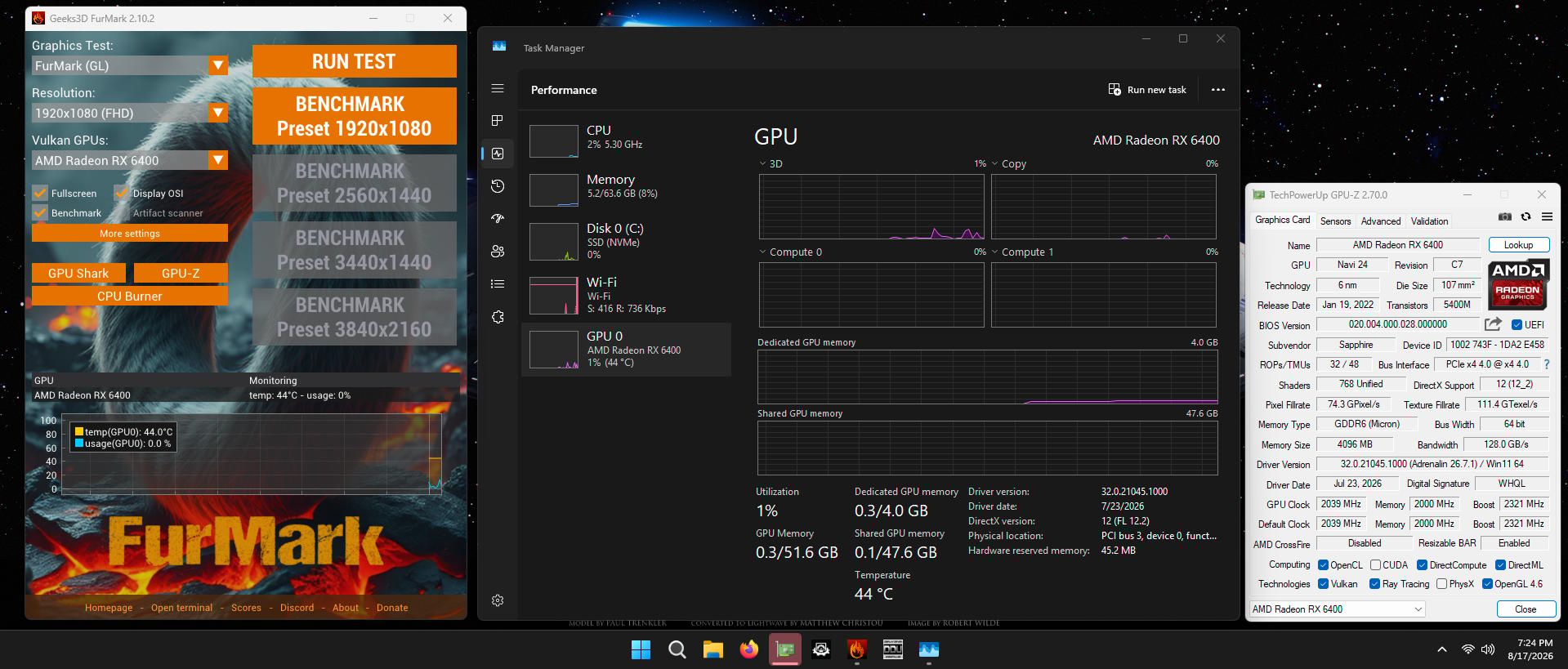Click the AMD Radeon Graphics logo in GPU-Z
This screenshot has width=1568, height=669.
coord(1517,284)
